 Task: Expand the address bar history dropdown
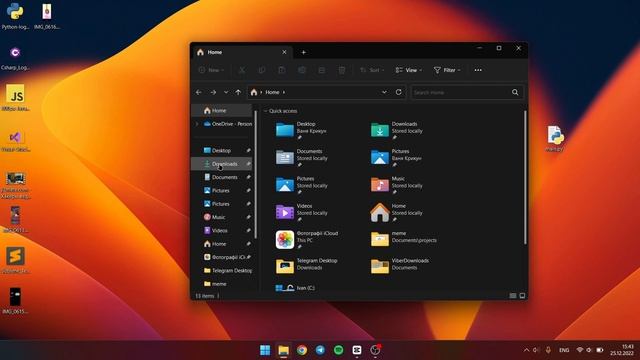[384, 92]
